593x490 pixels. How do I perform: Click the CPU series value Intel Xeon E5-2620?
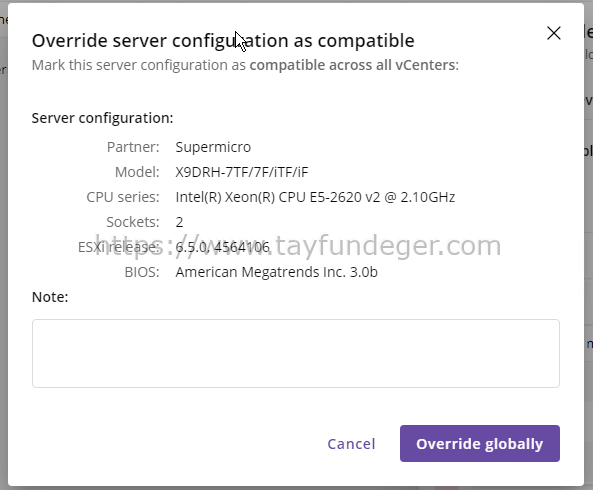pyautogui.click(x=315, y=197)
